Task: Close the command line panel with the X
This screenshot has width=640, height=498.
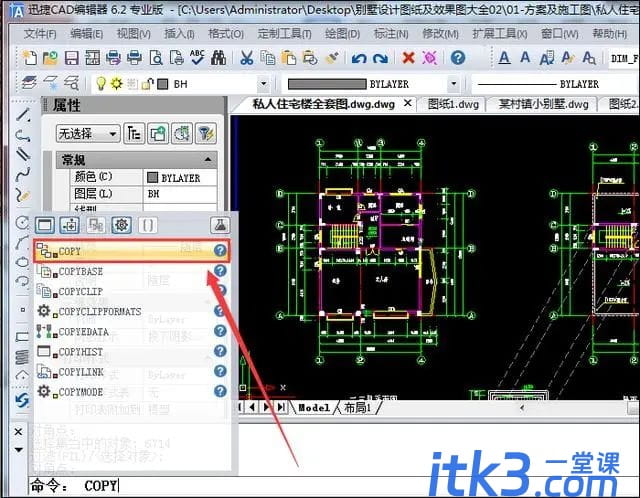Action: click(18, 431)
